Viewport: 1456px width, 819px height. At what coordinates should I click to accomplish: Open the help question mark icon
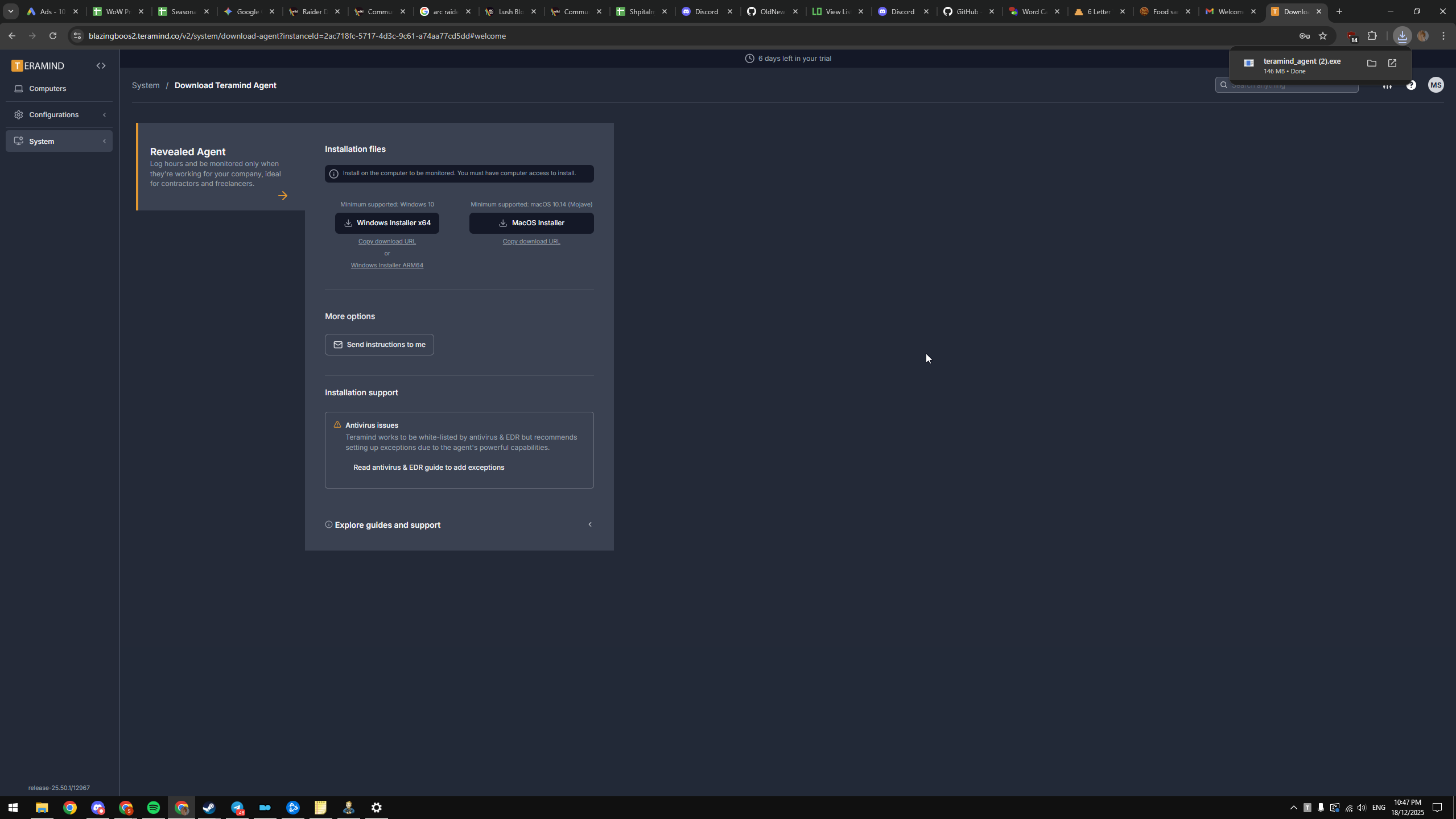tap(1411, 85)
